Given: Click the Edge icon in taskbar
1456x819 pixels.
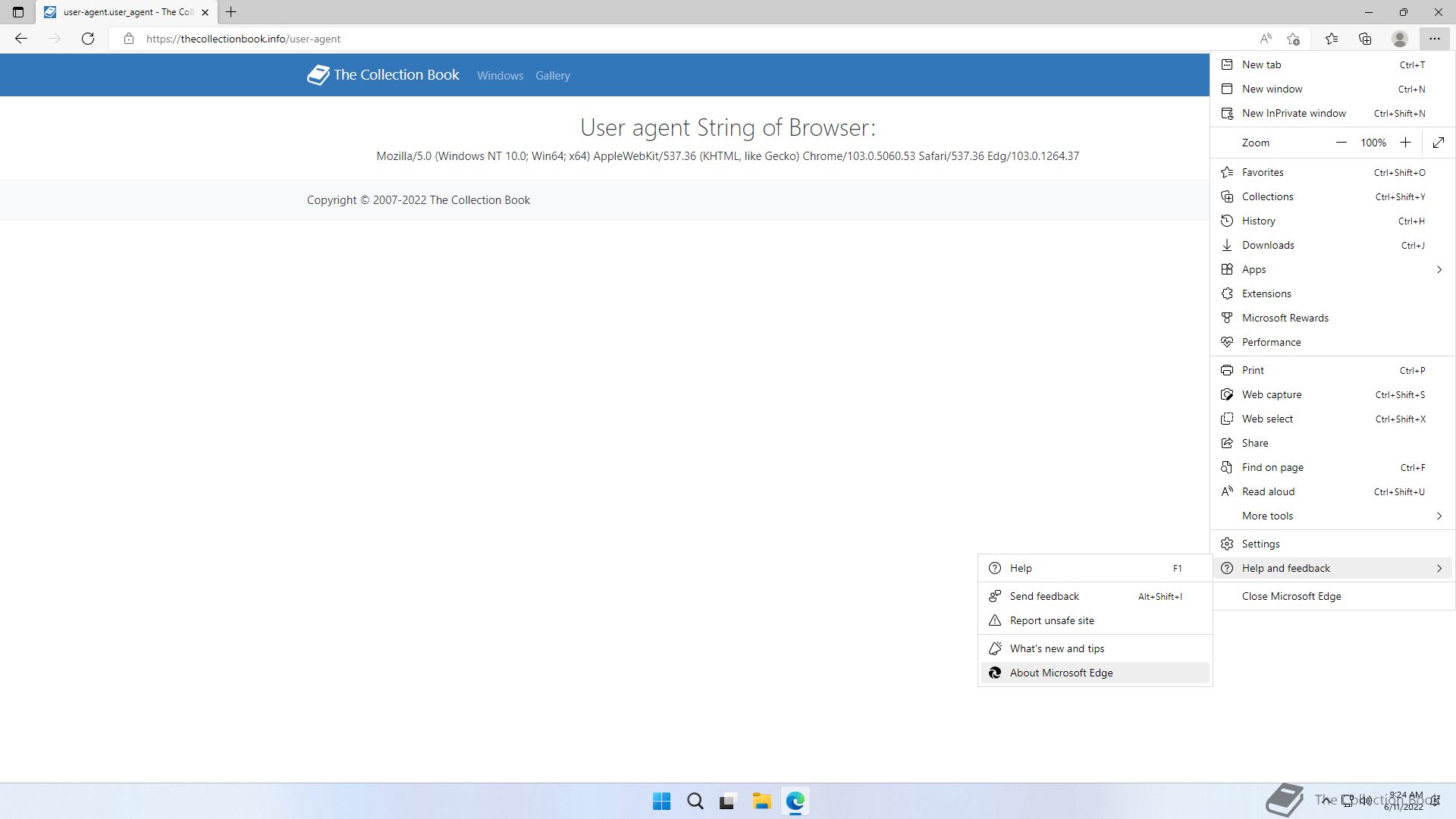Looking at the screenshot, I should coord(795,801).
